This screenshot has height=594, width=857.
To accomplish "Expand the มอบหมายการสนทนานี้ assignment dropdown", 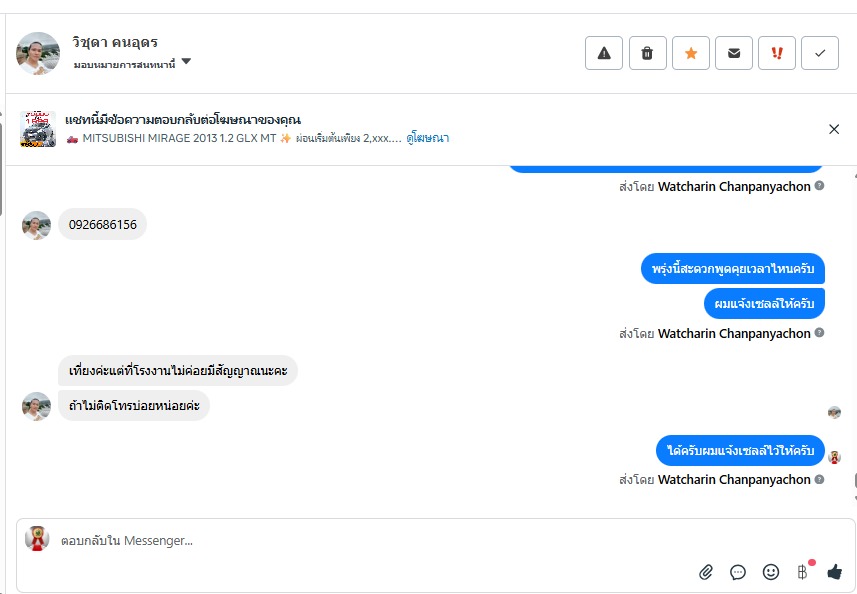I will [186, 63].
